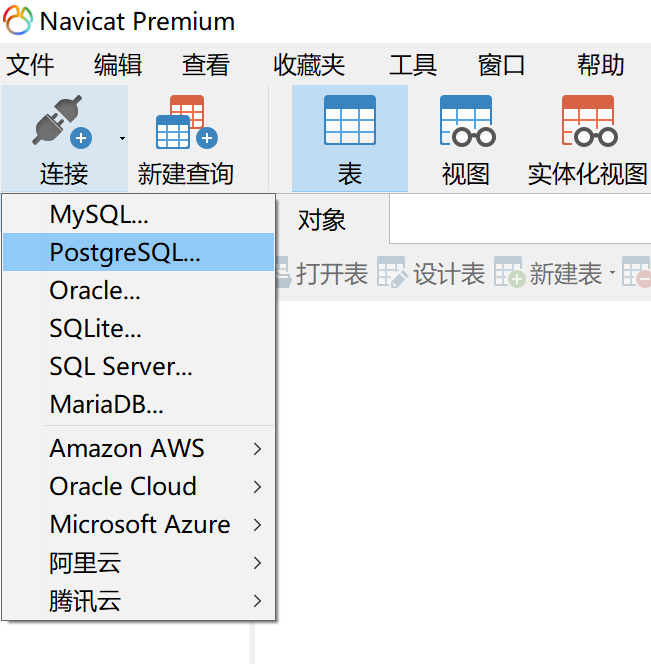Choose SQLite... connection option
651x664 pixels.
tap(139, 328)
